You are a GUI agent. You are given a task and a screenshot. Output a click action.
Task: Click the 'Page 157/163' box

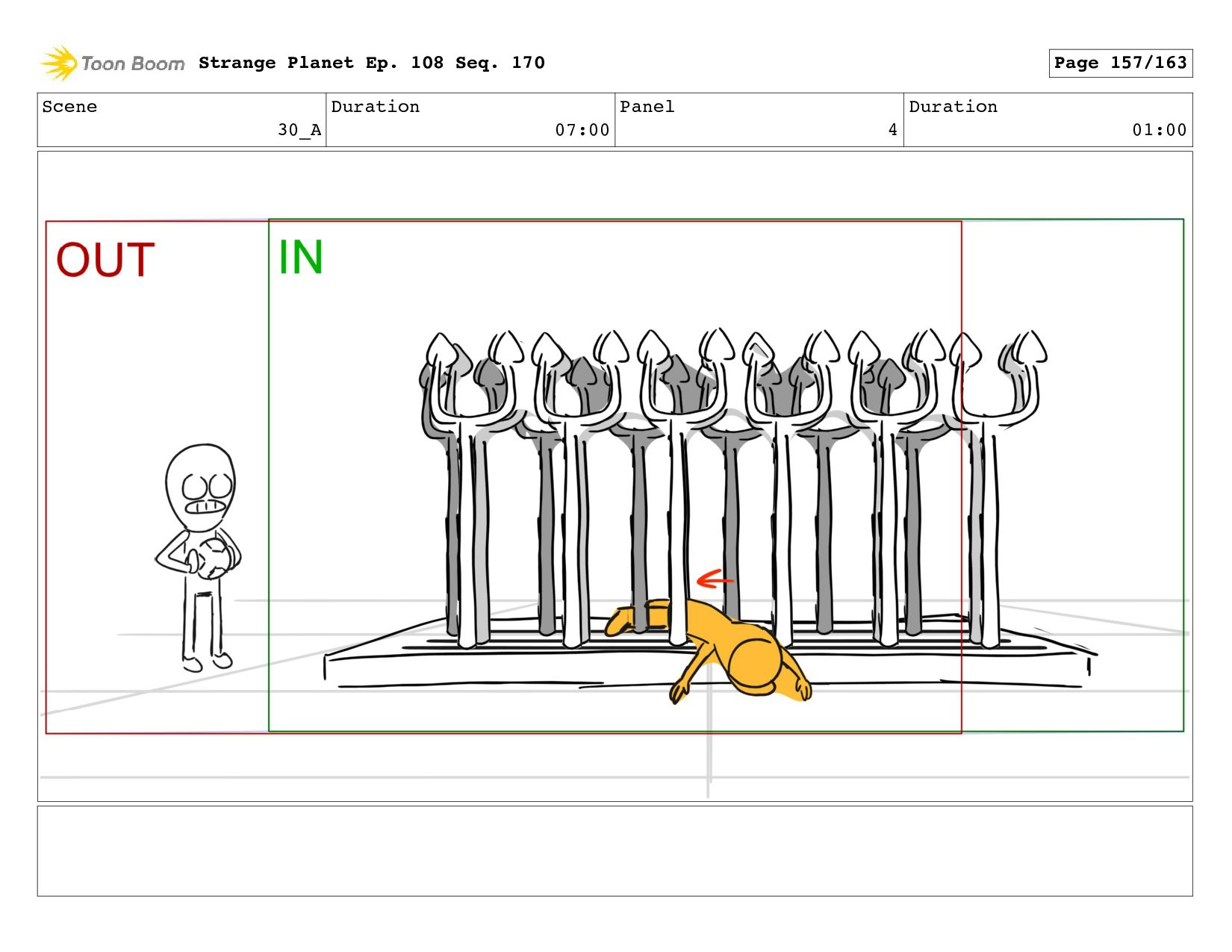click(1120, 63)
